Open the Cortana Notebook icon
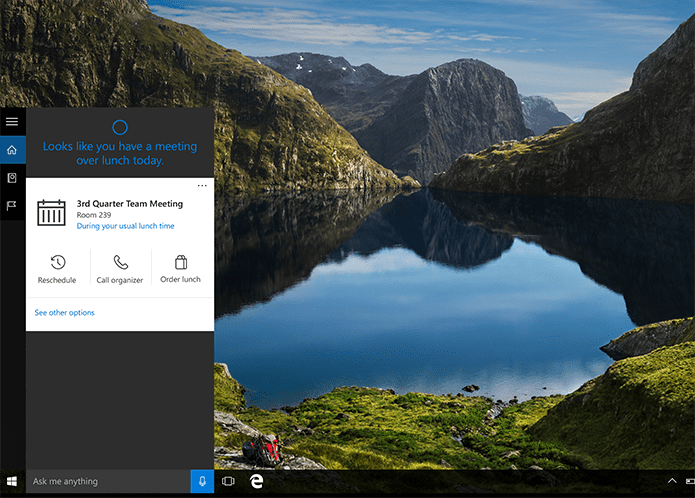Viewport: 695px width, 498px height. coord(12,178)
